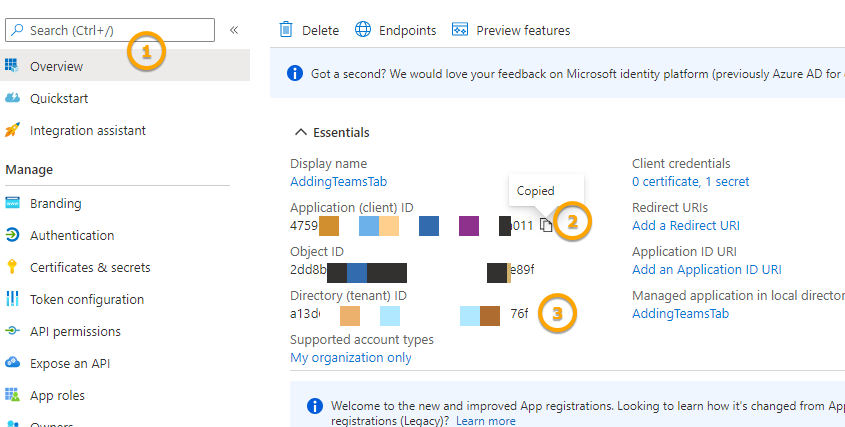Image resolution: width=845 pixels, height=427 pixels.
Task: Click the Preview features icon
Action: (461, 30)
